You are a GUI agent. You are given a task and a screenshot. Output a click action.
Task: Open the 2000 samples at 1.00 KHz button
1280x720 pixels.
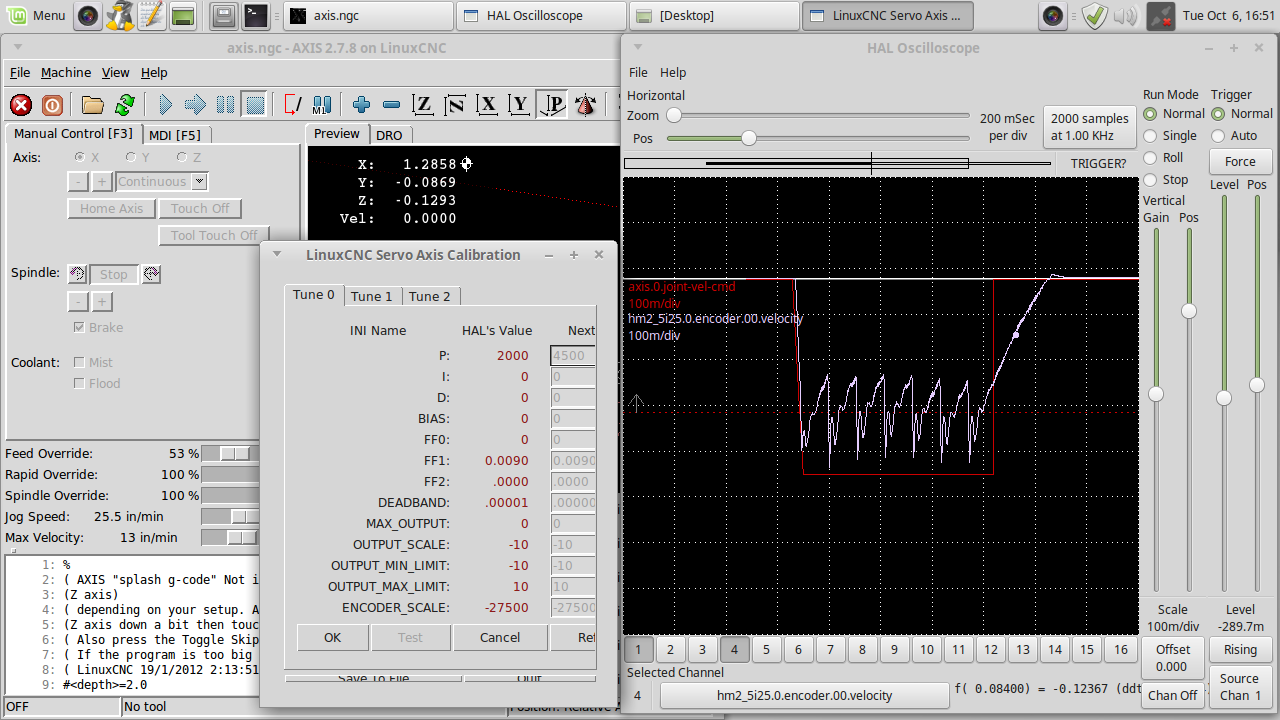tap(1090, 127)
